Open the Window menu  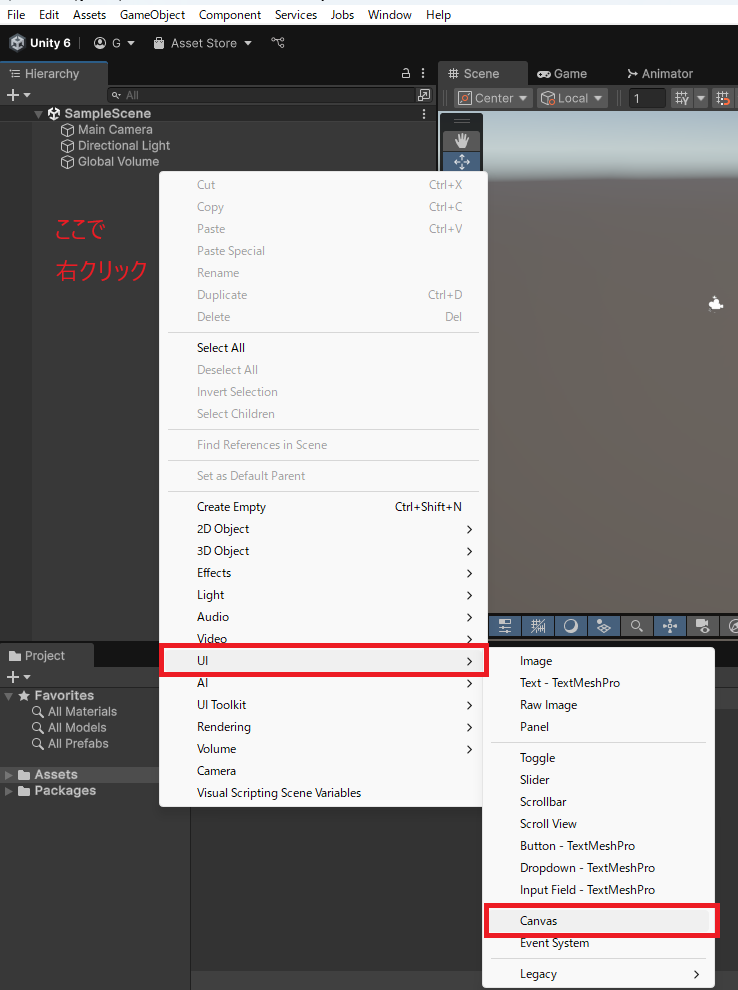tap(390, 15)
